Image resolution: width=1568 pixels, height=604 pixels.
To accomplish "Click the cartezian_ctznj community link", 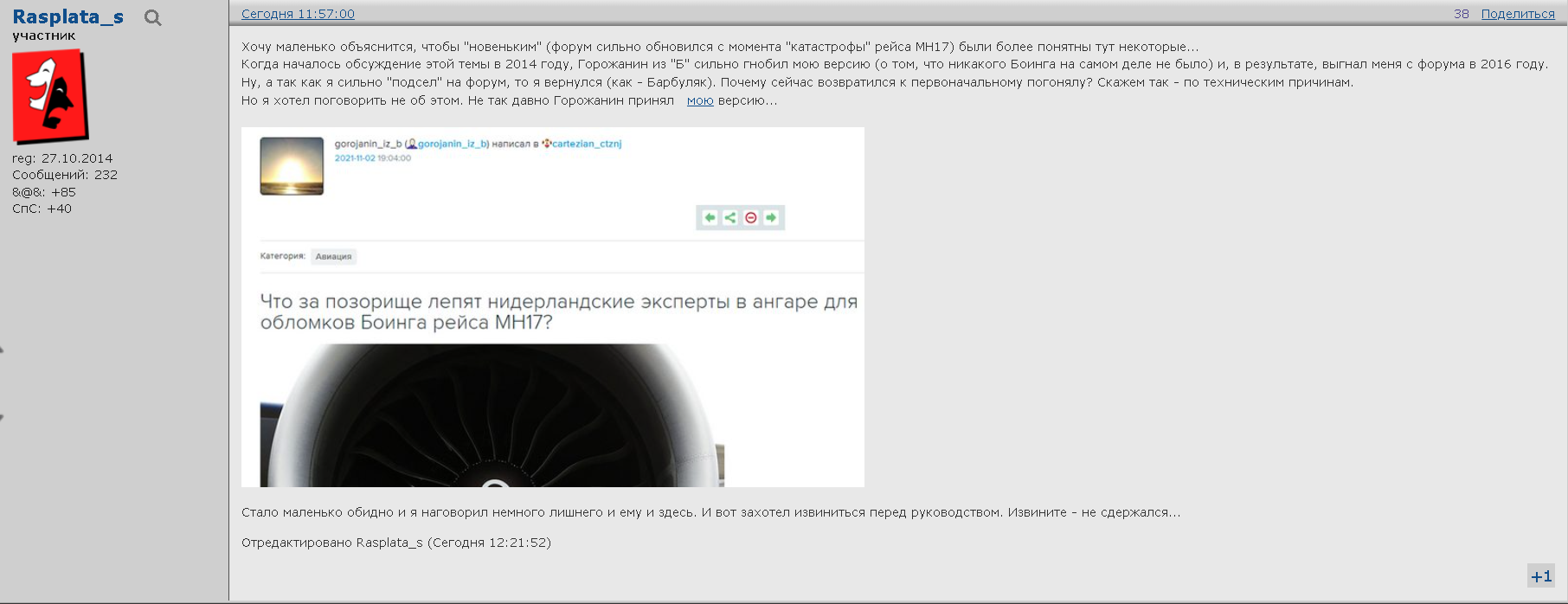I will coord(587,144).
